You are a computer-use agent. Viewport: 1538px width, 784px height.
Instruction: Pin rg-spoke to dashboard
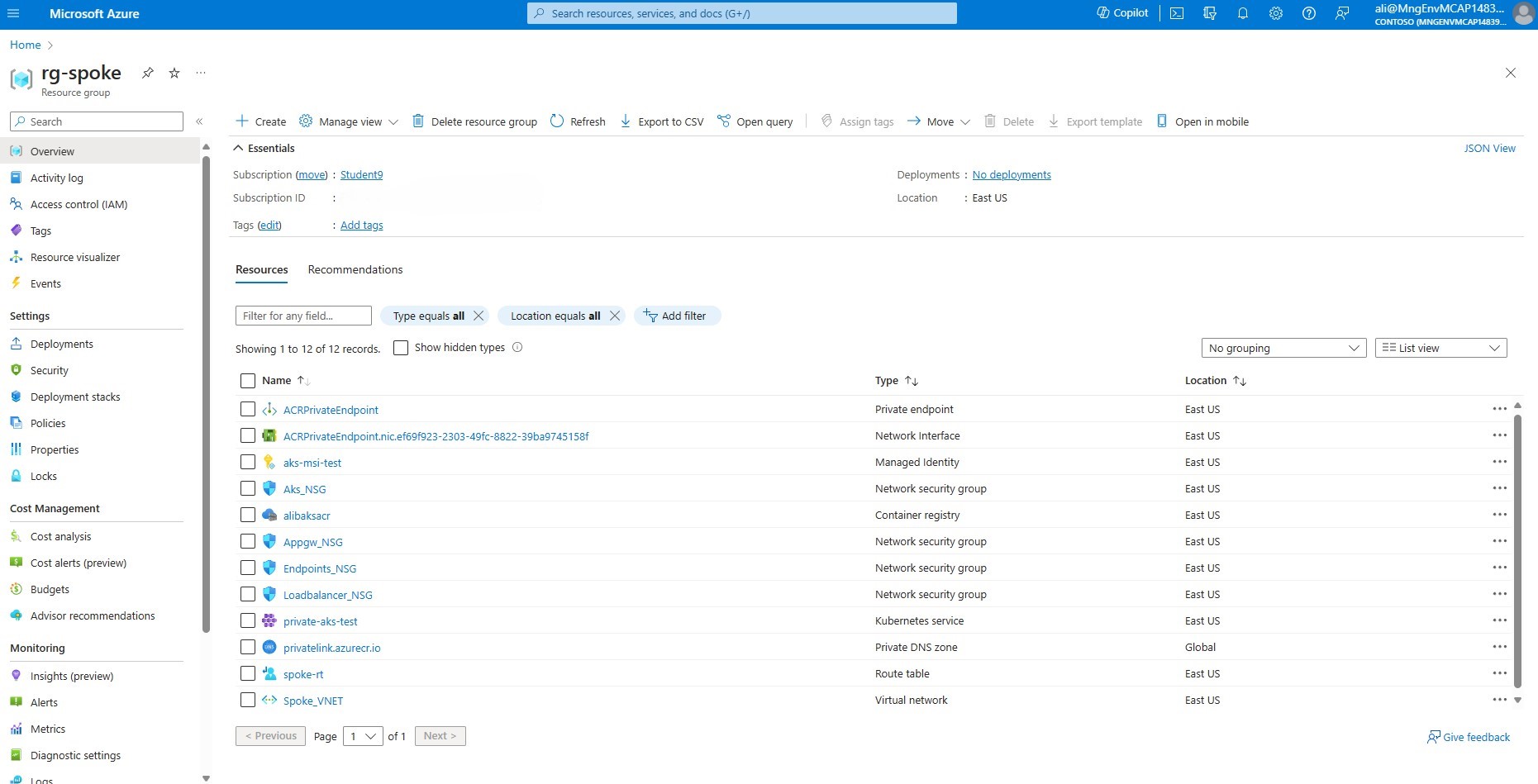[x=147, y=73]
